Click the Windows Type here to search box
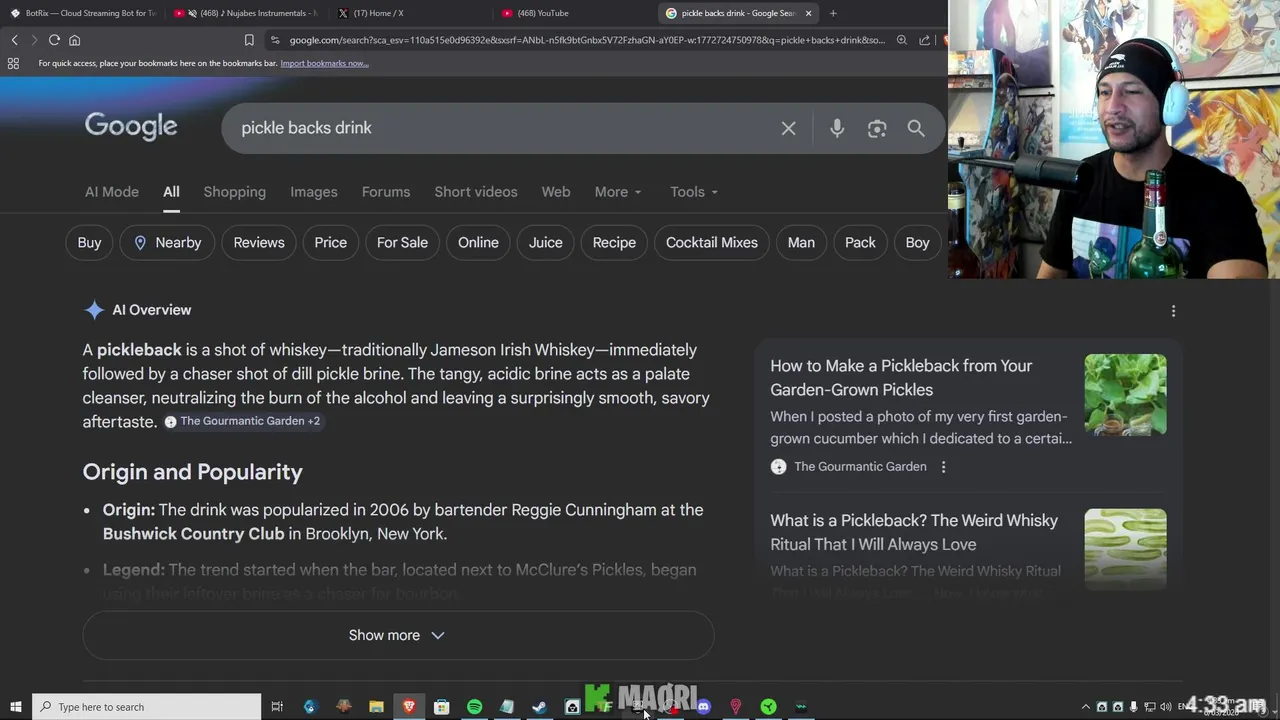 coord(147,707)
